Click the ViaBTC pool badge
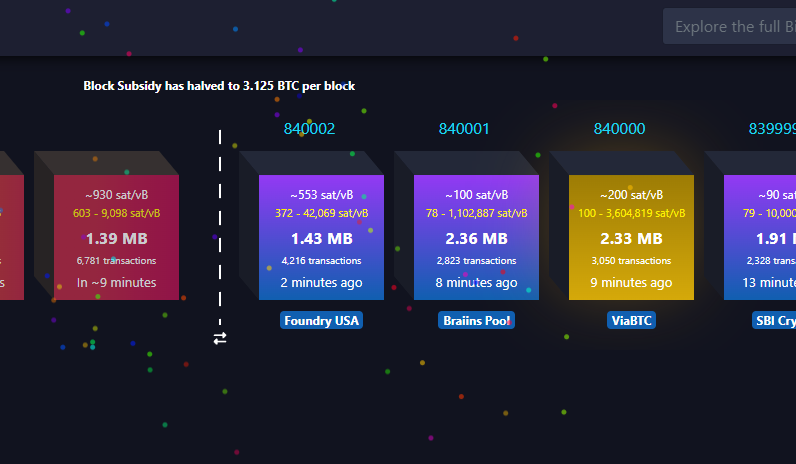Image resolution: width=796 pixels, height=464 pixels. (632, 320)
